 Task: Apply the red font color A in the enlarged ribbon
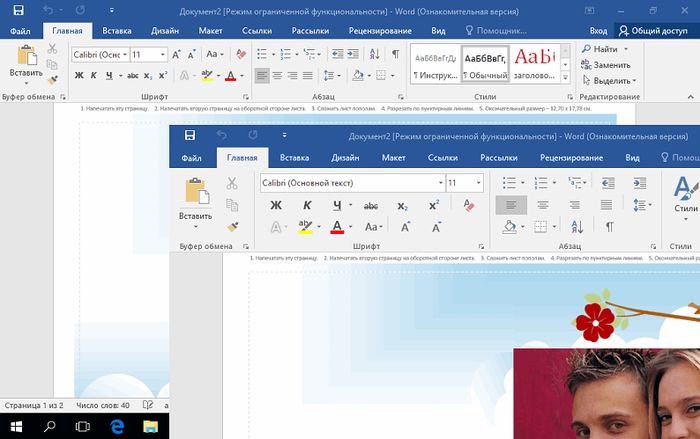[337, 227]
